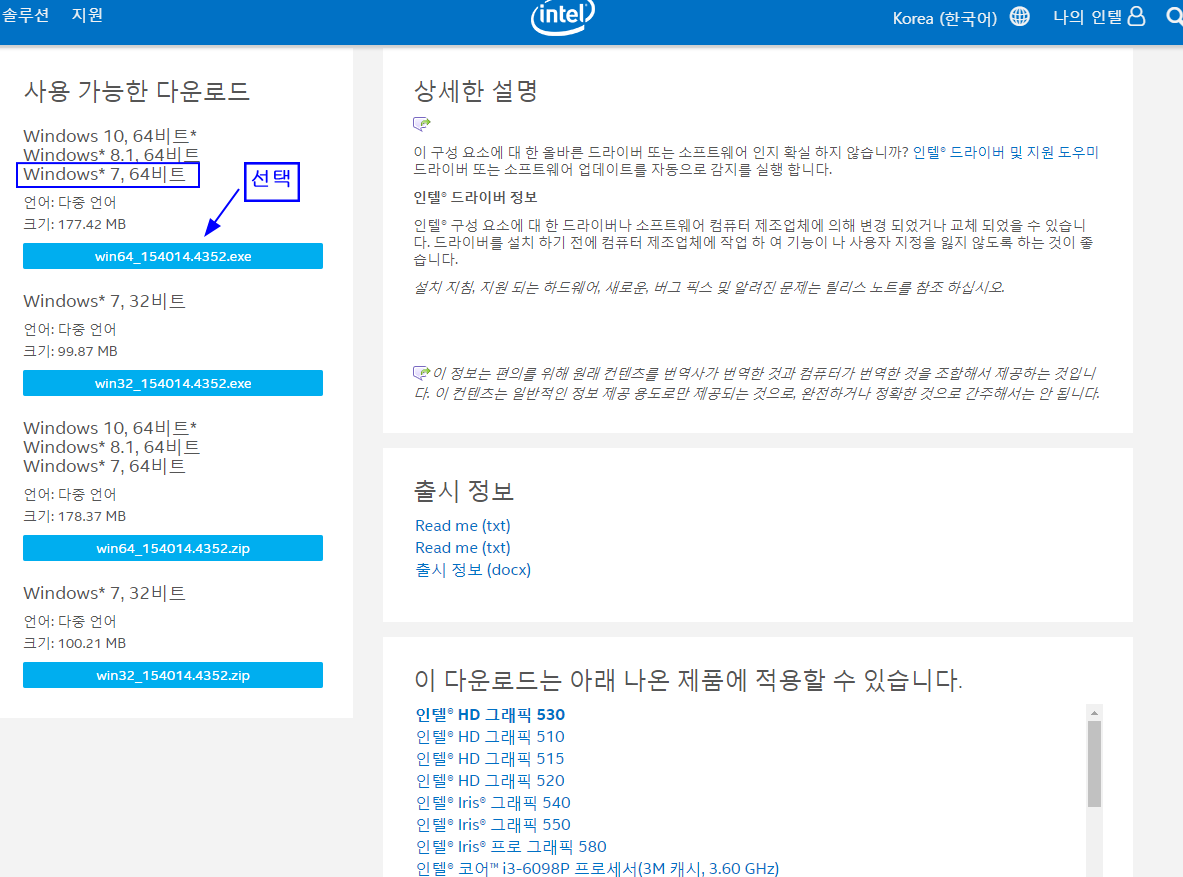Click the 인텔 드라이버 정보 bold heading
1183x877 pixels.
point(475,197)
